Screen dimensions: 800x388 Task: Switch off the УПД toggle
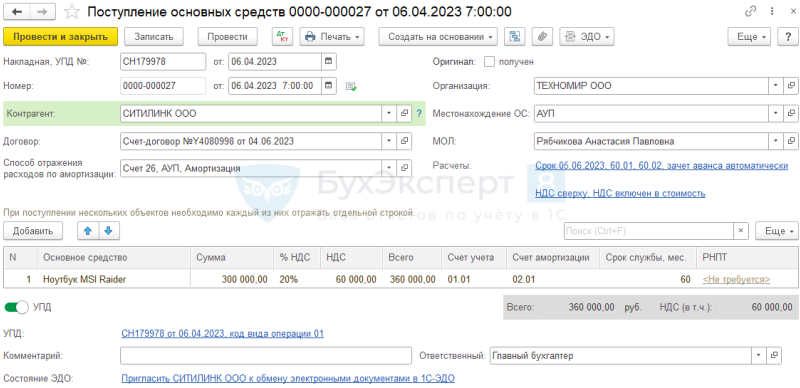click(x=17, y=307)
